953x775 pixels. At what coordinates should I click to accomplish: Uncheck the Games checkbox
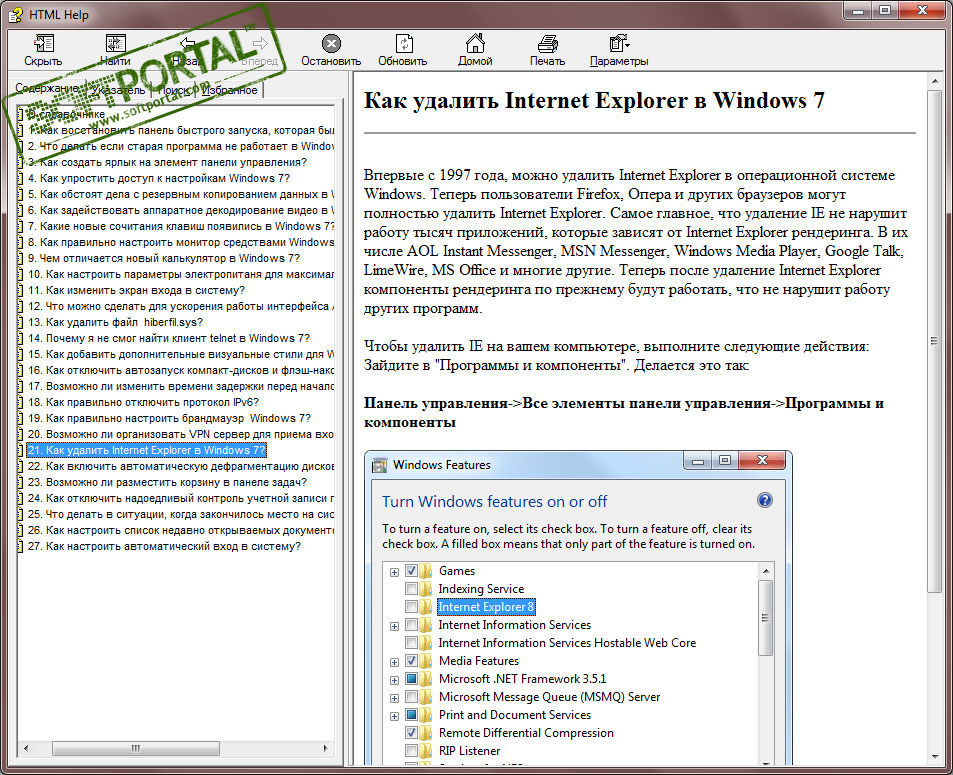[411, 571]
